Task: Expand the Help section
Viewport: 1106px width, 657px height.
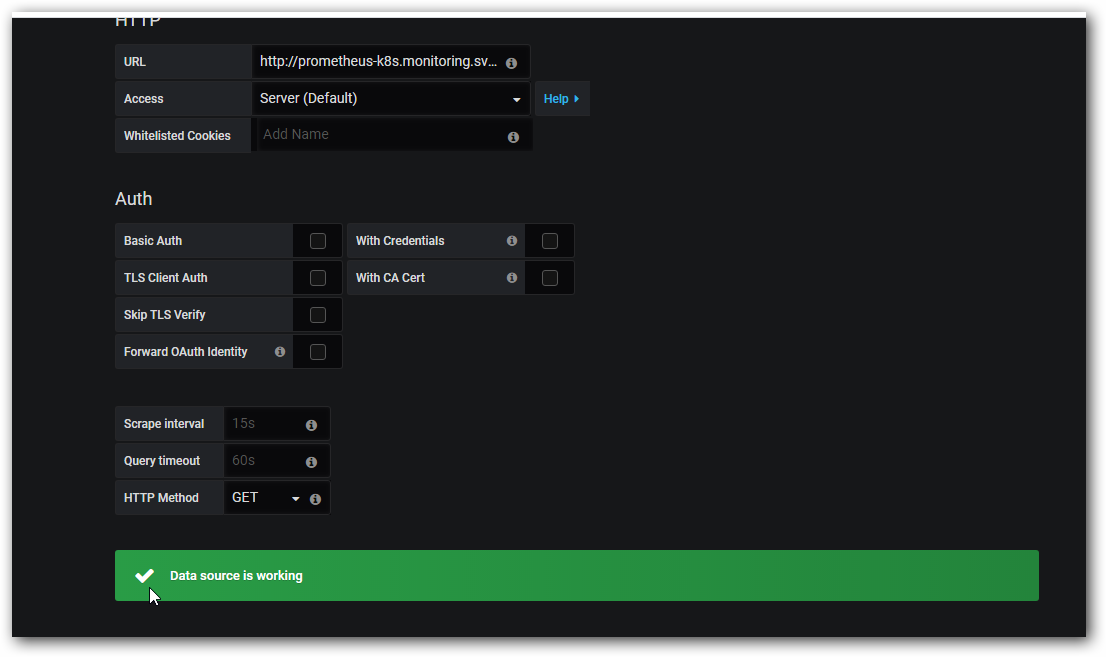Action: (x=561, y=99)
